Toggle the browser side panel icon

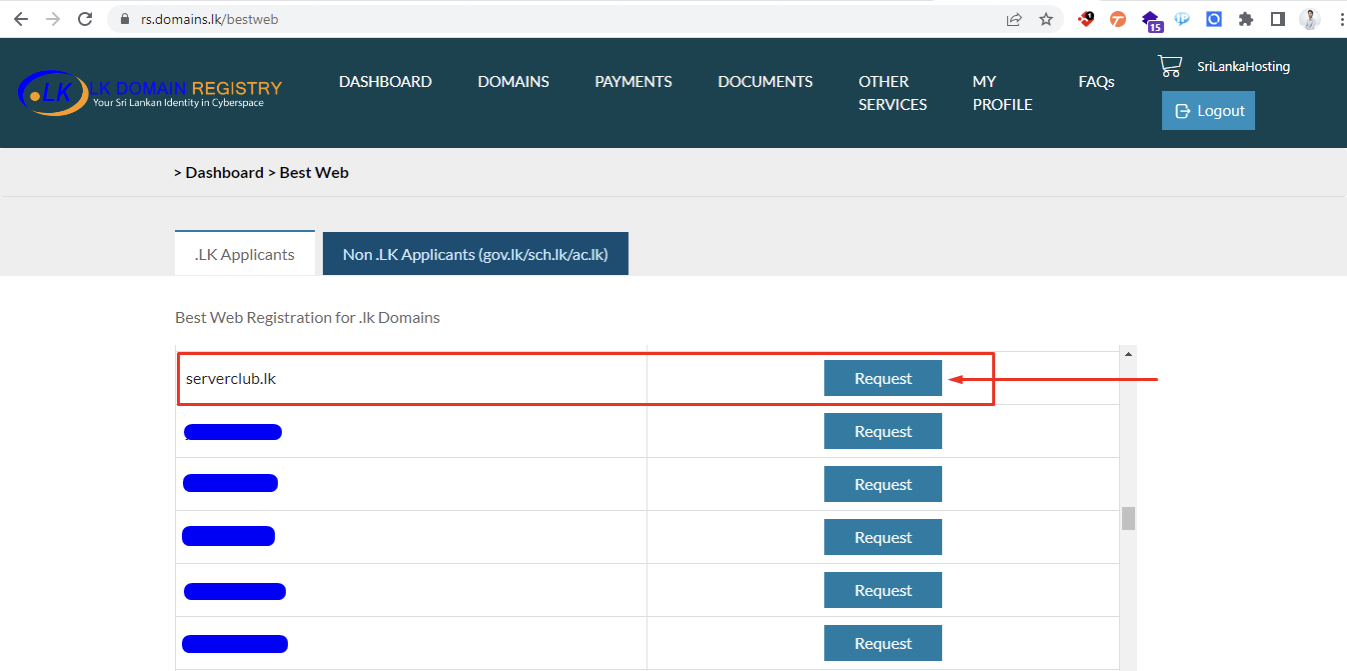point(1277,19)
